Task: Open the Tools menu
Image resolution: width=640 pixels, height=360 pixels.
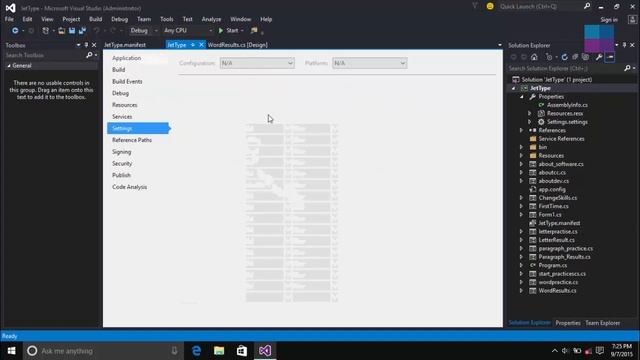Action: click(x=167, y=19)
